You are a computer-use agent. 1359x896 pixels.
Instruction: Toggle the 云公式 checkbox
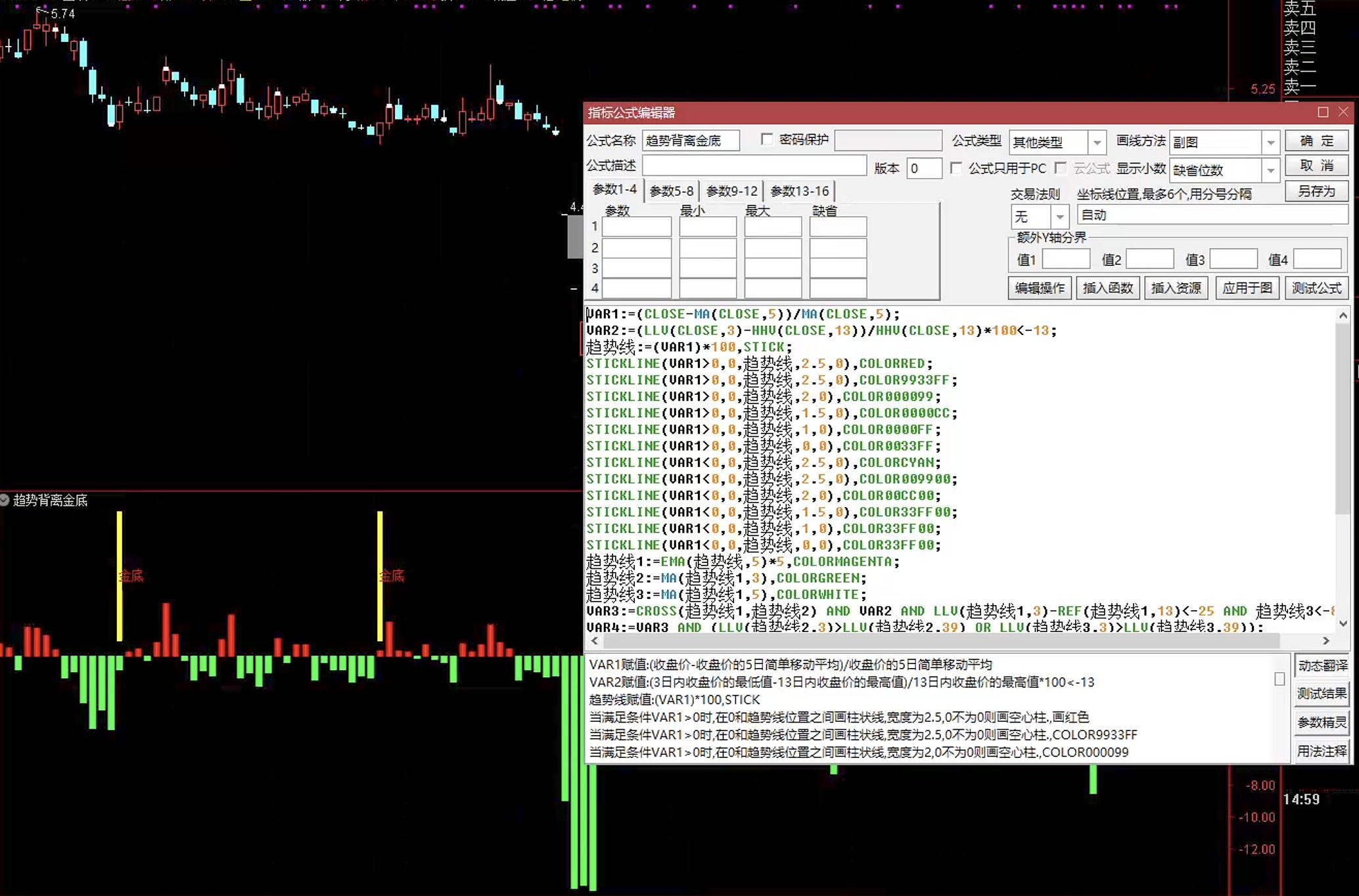point(1060,168)
